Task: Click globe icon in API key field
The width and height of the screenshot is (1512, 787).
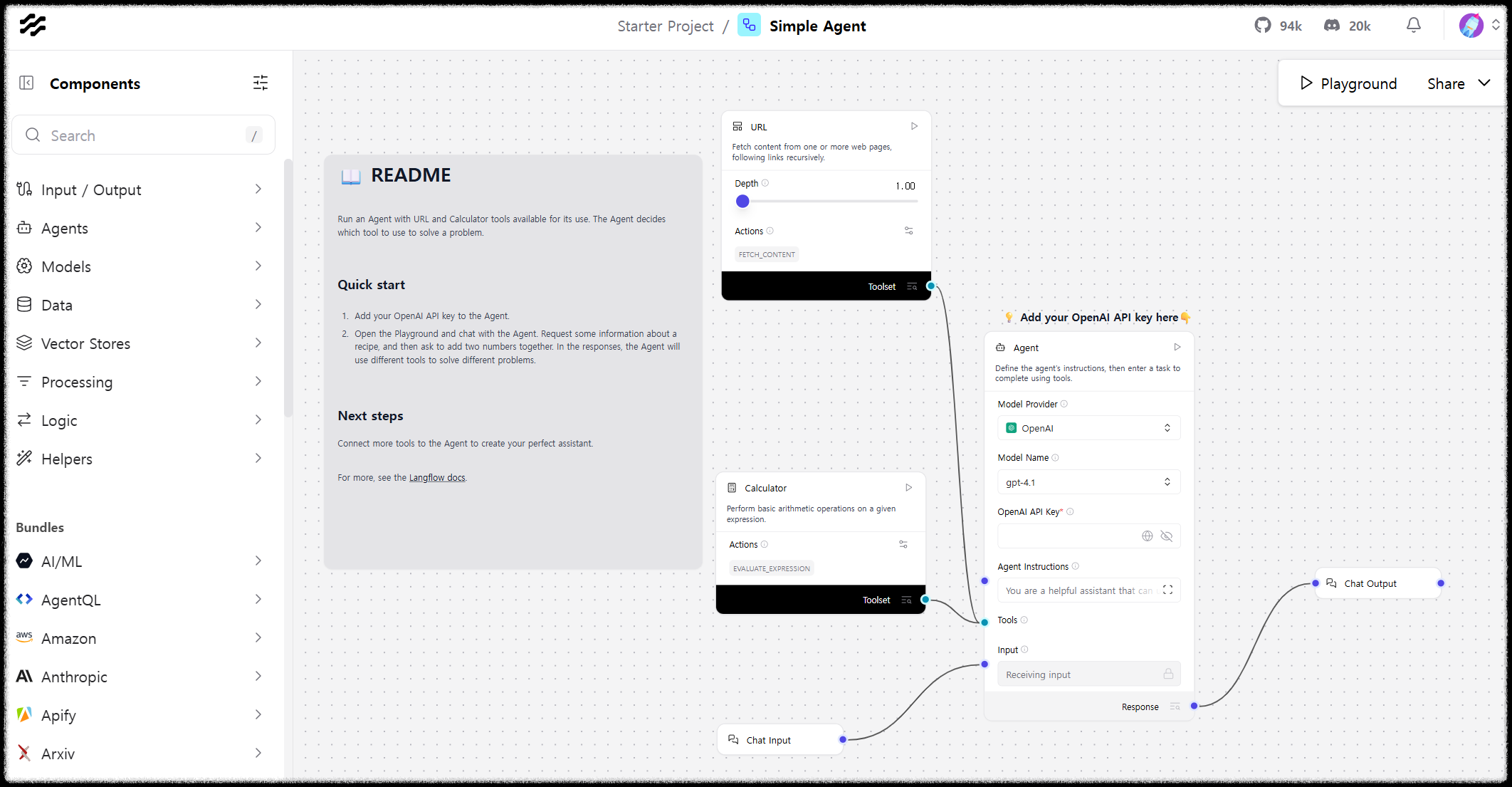Action: click(x=1147, y=536)
